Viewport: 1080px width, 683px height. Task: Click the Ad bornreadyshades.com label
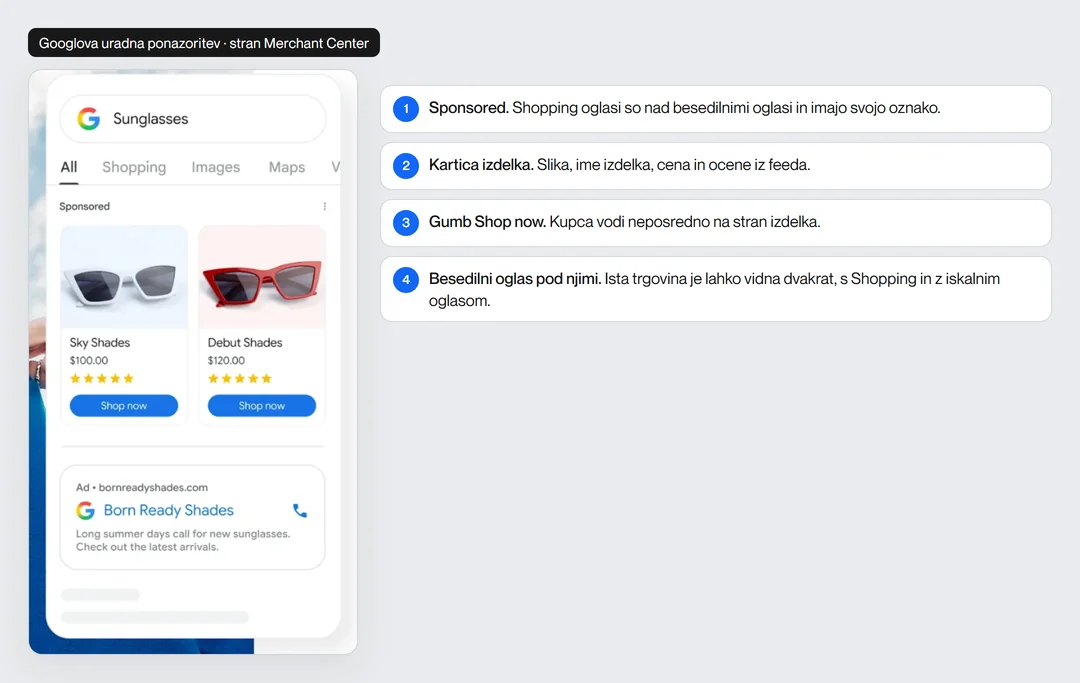pyautogui.click(x=142, y=487)
